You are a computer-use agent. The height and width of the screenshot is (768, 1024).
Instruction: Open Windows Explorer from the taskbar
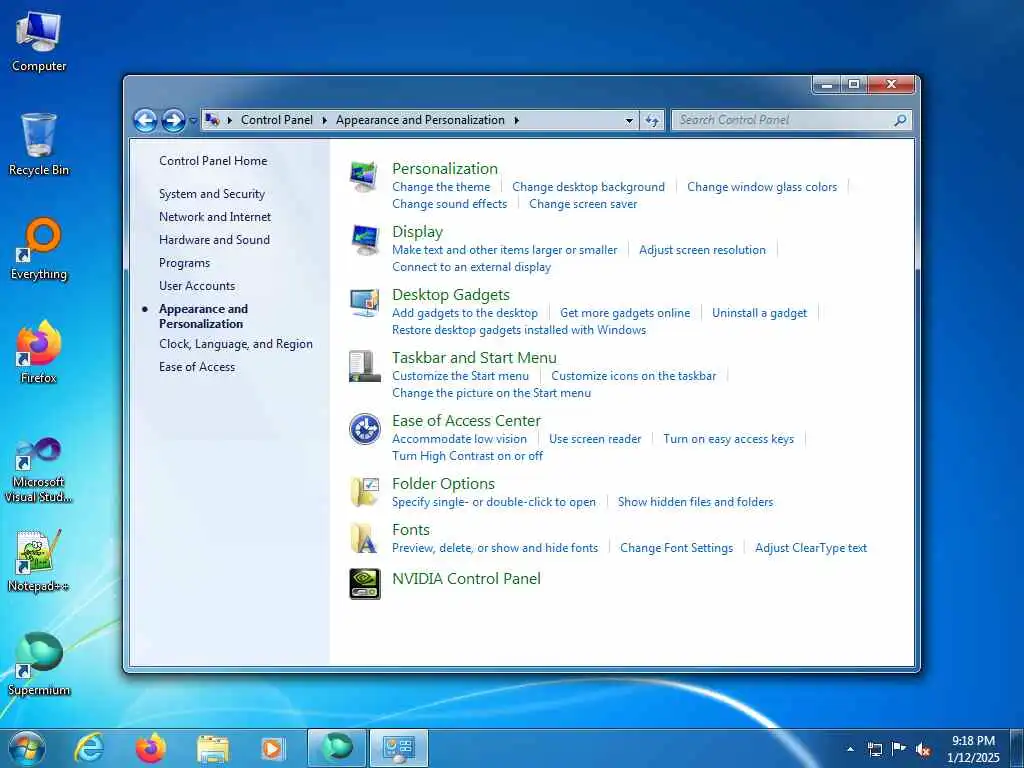click(212, 749)
